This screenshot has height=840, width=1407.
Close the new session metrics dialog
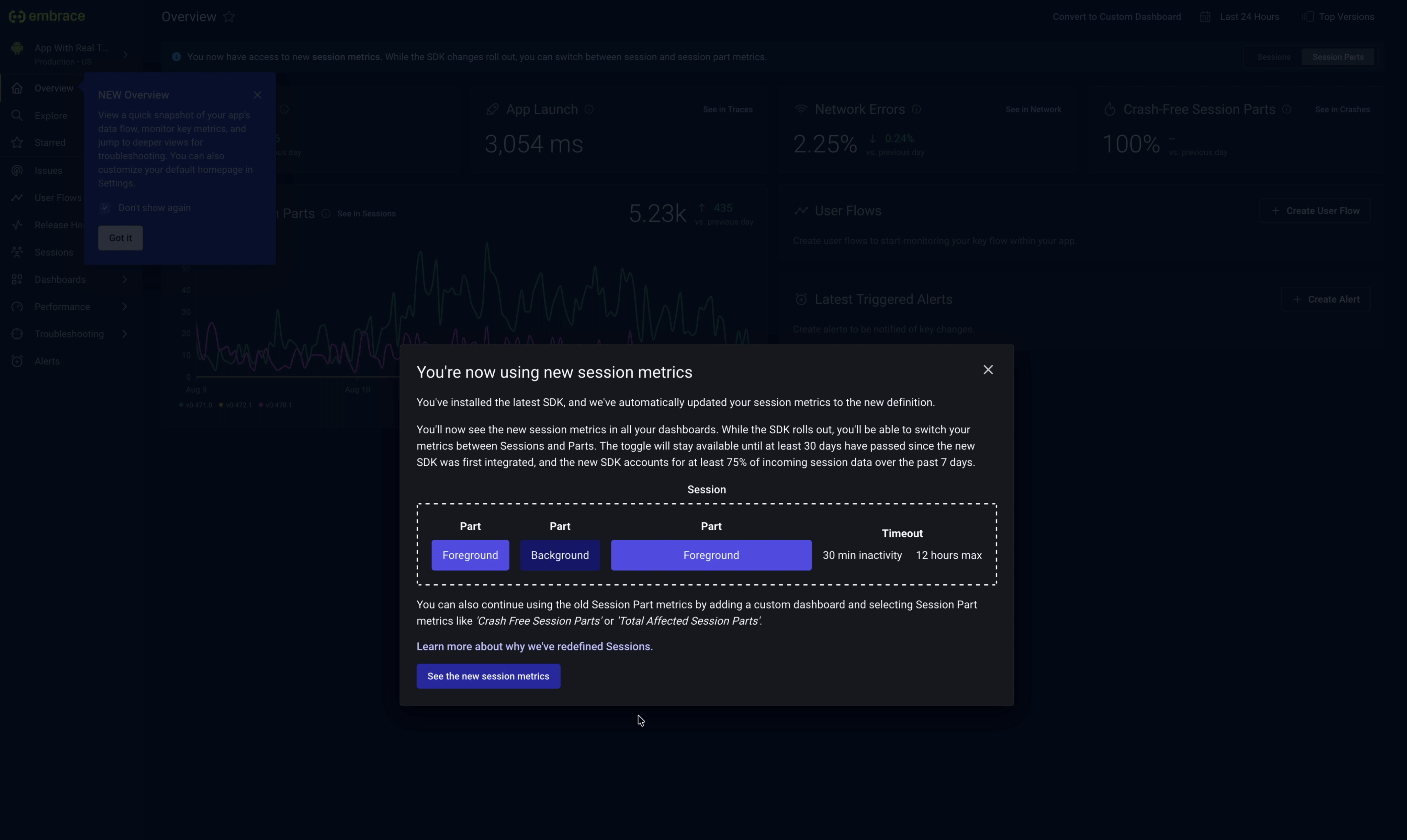[x=988, y=370]
